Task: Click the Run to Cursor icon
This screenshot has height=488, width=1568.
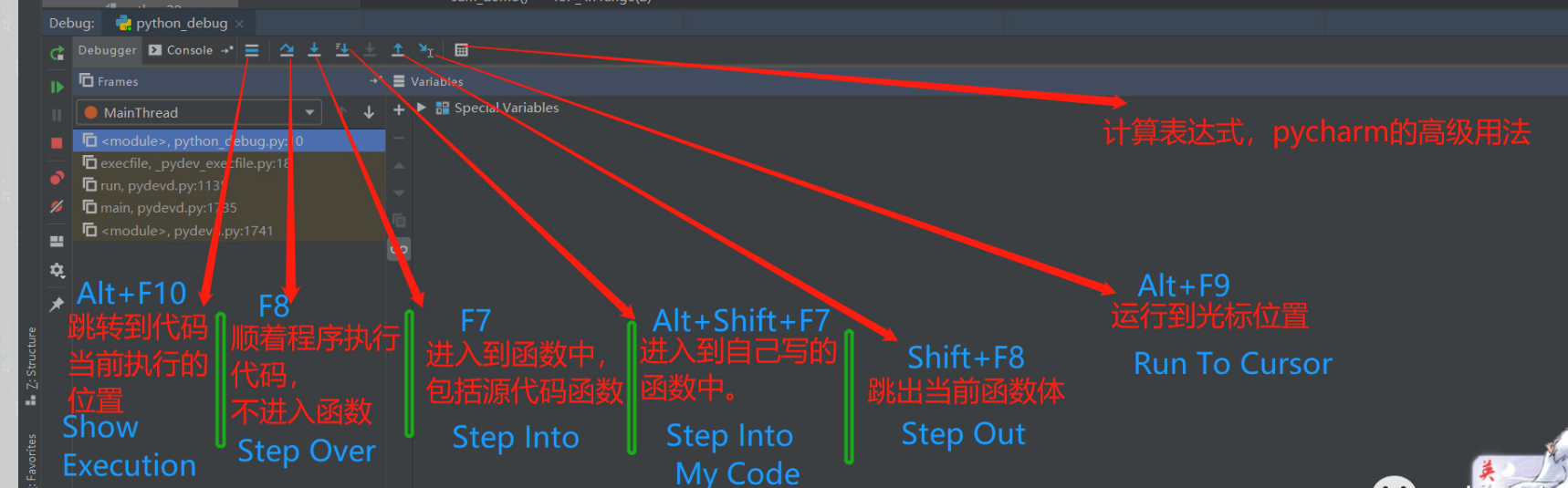Action: (426, 50)
